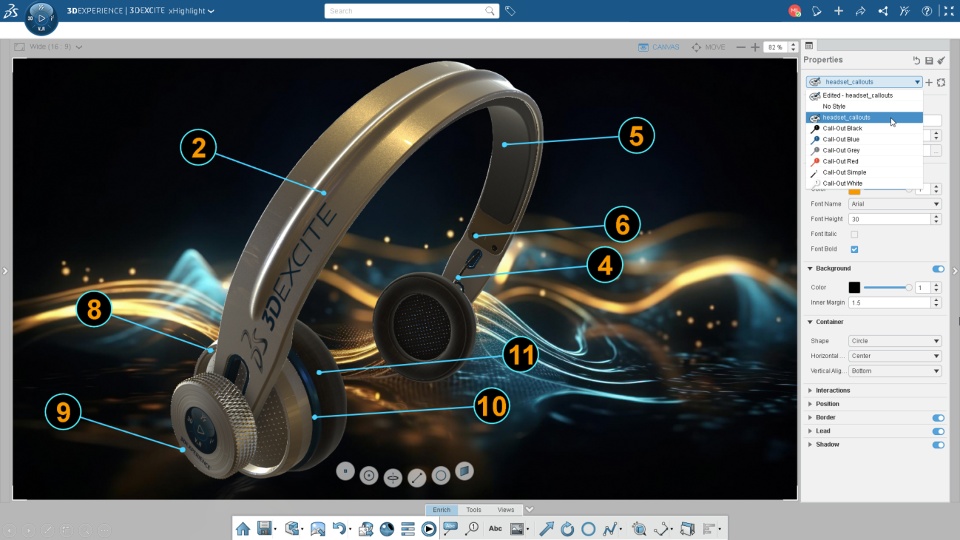Click the Inner Margin value field
Viewport: 960px width, 540px height.
pos(890,302)
